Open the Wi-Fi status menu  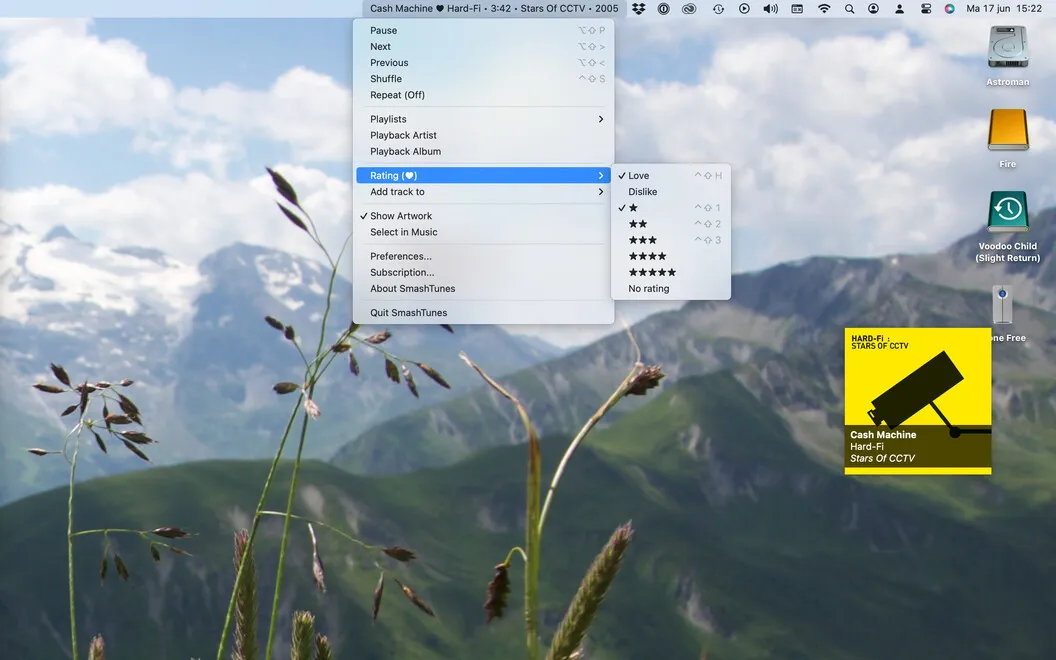click(824, 9)
